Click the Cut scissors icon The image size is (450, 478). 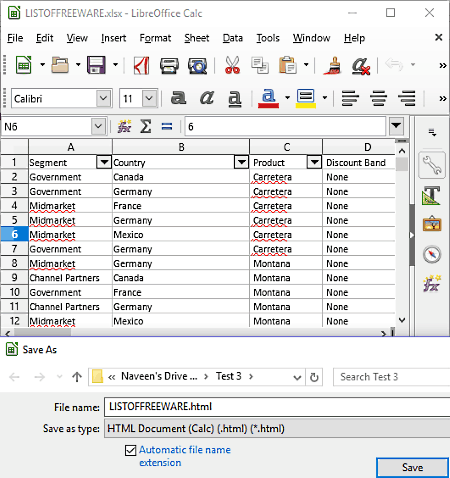(x=232, y=65)
